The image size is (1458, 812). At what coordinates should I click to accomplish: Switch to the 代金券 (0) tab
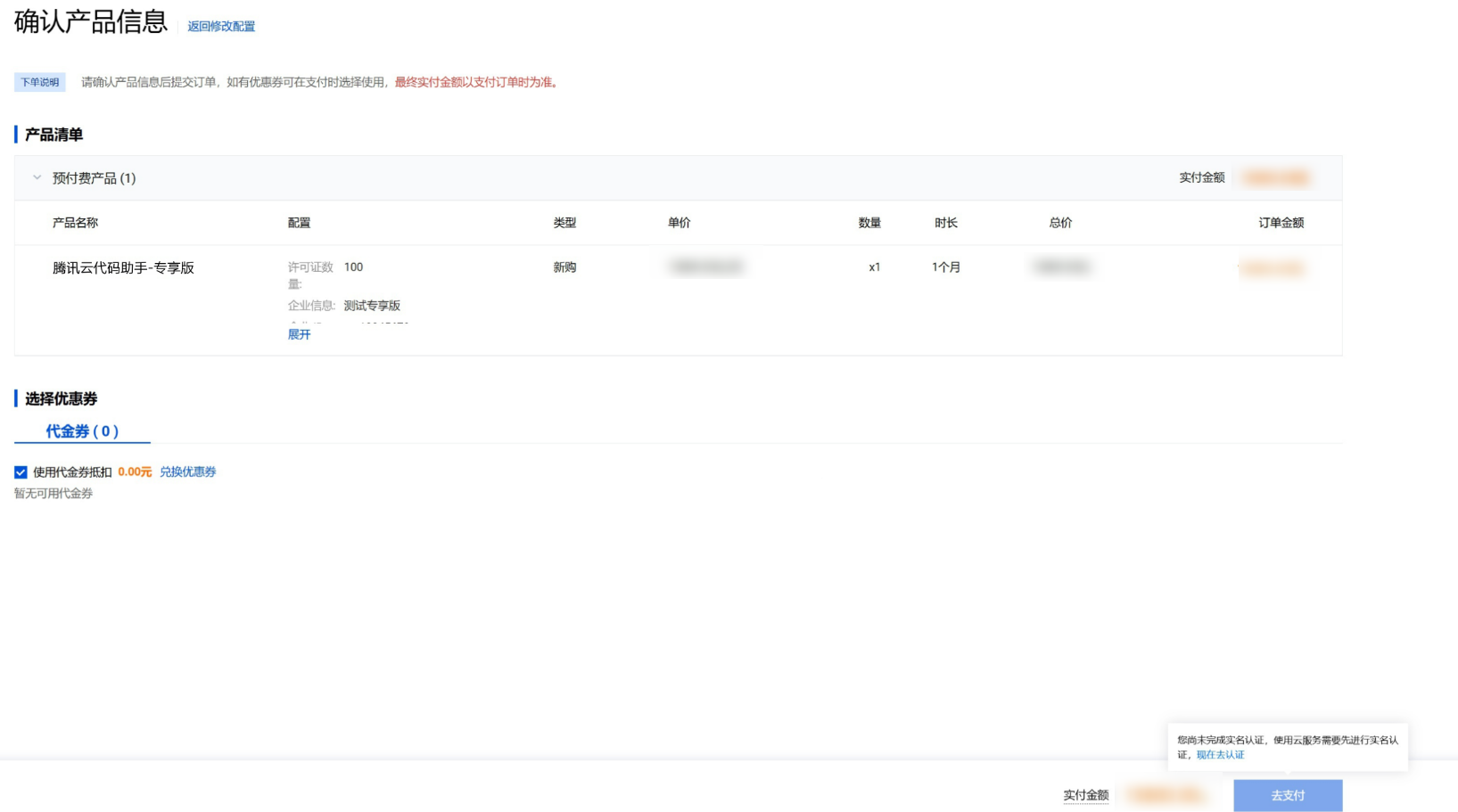[x=82, y=431]
